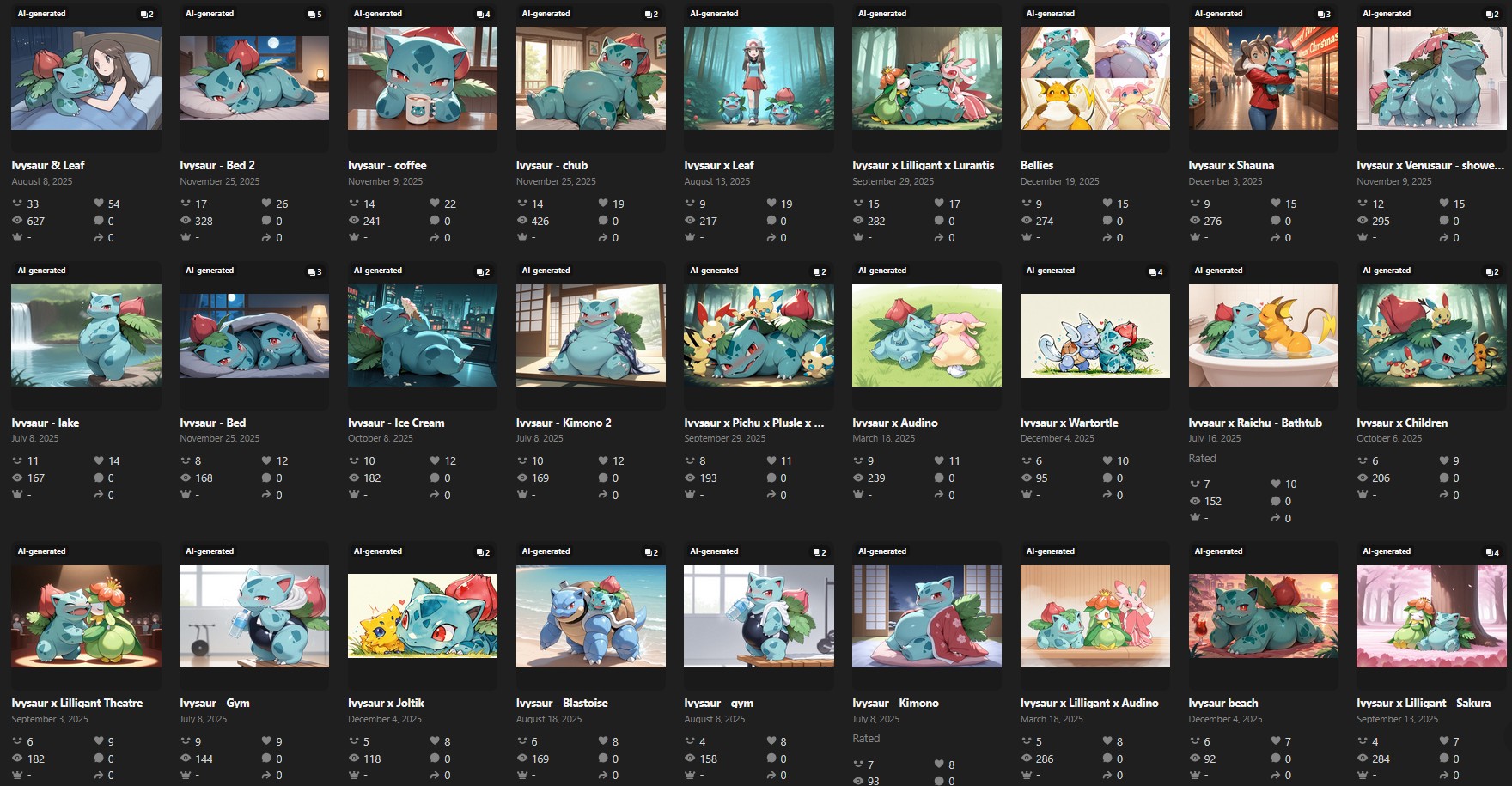Click the image-count badge on Ivysaur - Bed 2
Viewport: 1512px width, 786px height.
315,14
